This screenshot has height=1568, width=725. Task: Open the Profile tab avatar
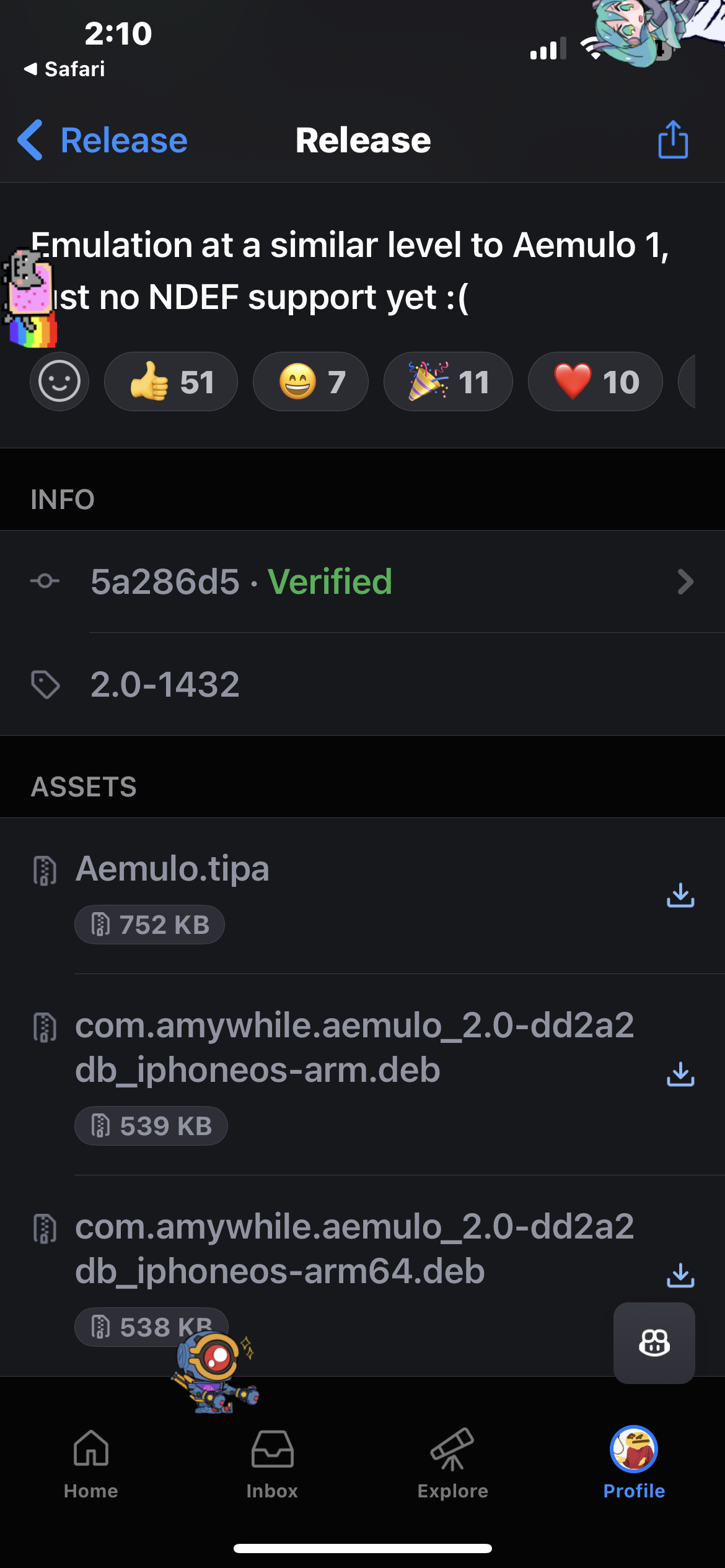click(x=634, y=1449)
